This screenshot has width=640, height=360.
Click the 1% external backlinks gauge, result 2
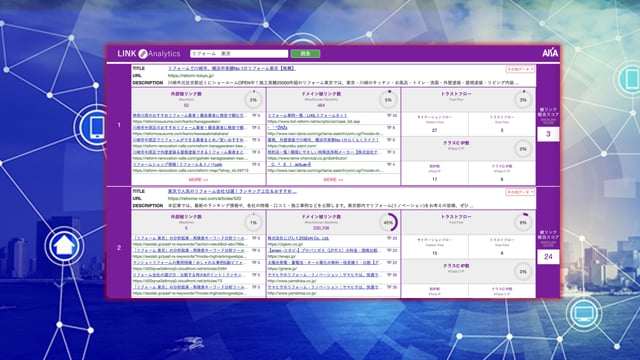tap(253, 222)
